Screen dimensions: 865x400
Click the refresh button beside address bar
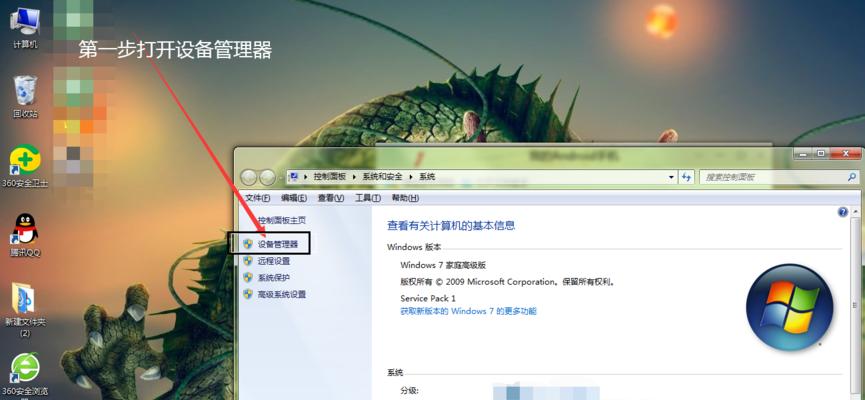pos(686,177)
